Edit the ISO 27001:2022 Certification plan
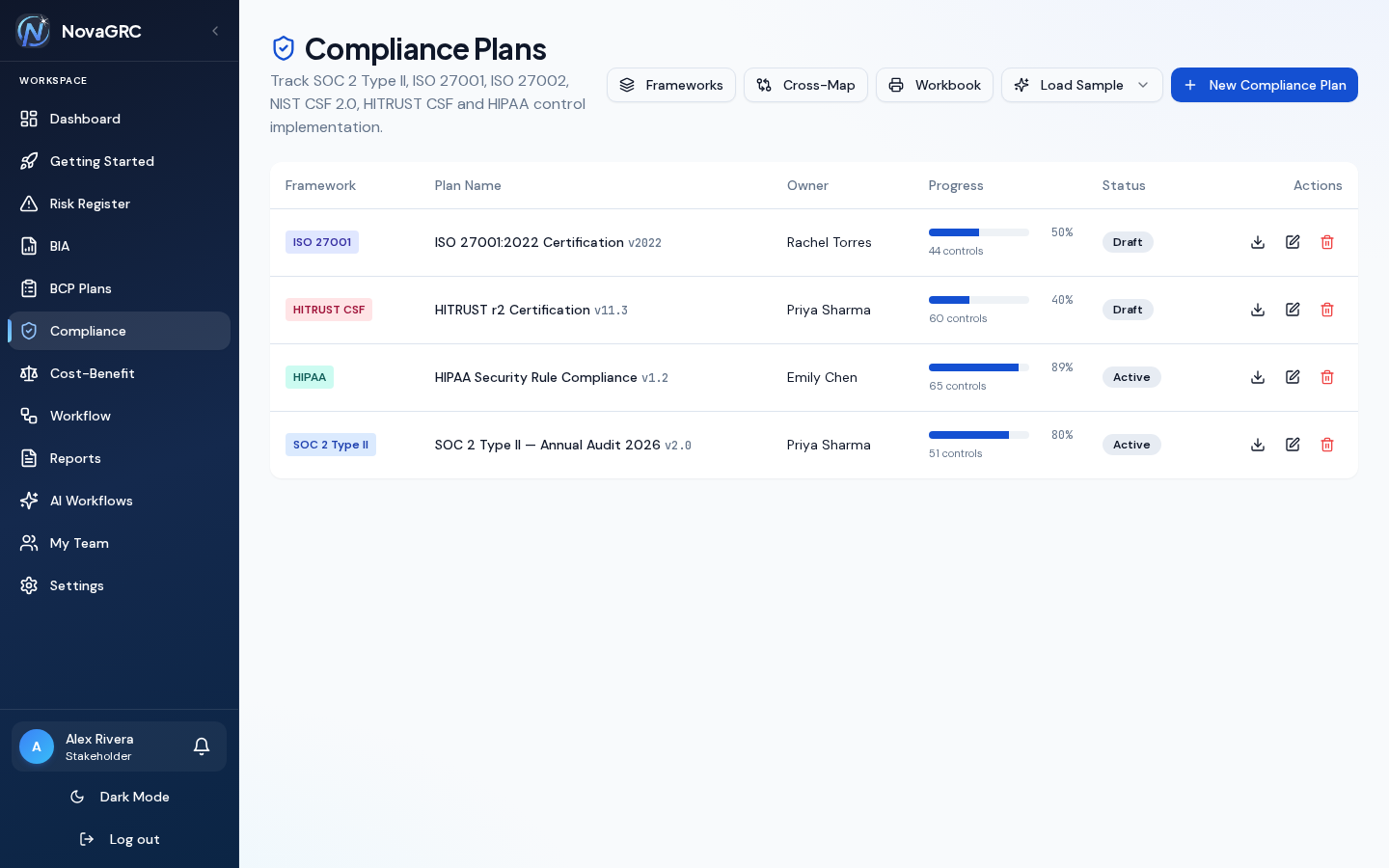Screen dimensions: 1389x868 click(x=1293, y=242)
